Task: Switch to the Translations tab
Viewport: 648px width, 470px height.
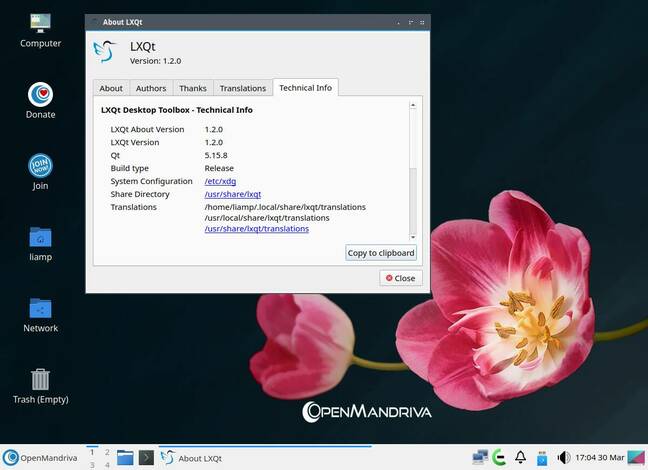Action: coord(243,88)
